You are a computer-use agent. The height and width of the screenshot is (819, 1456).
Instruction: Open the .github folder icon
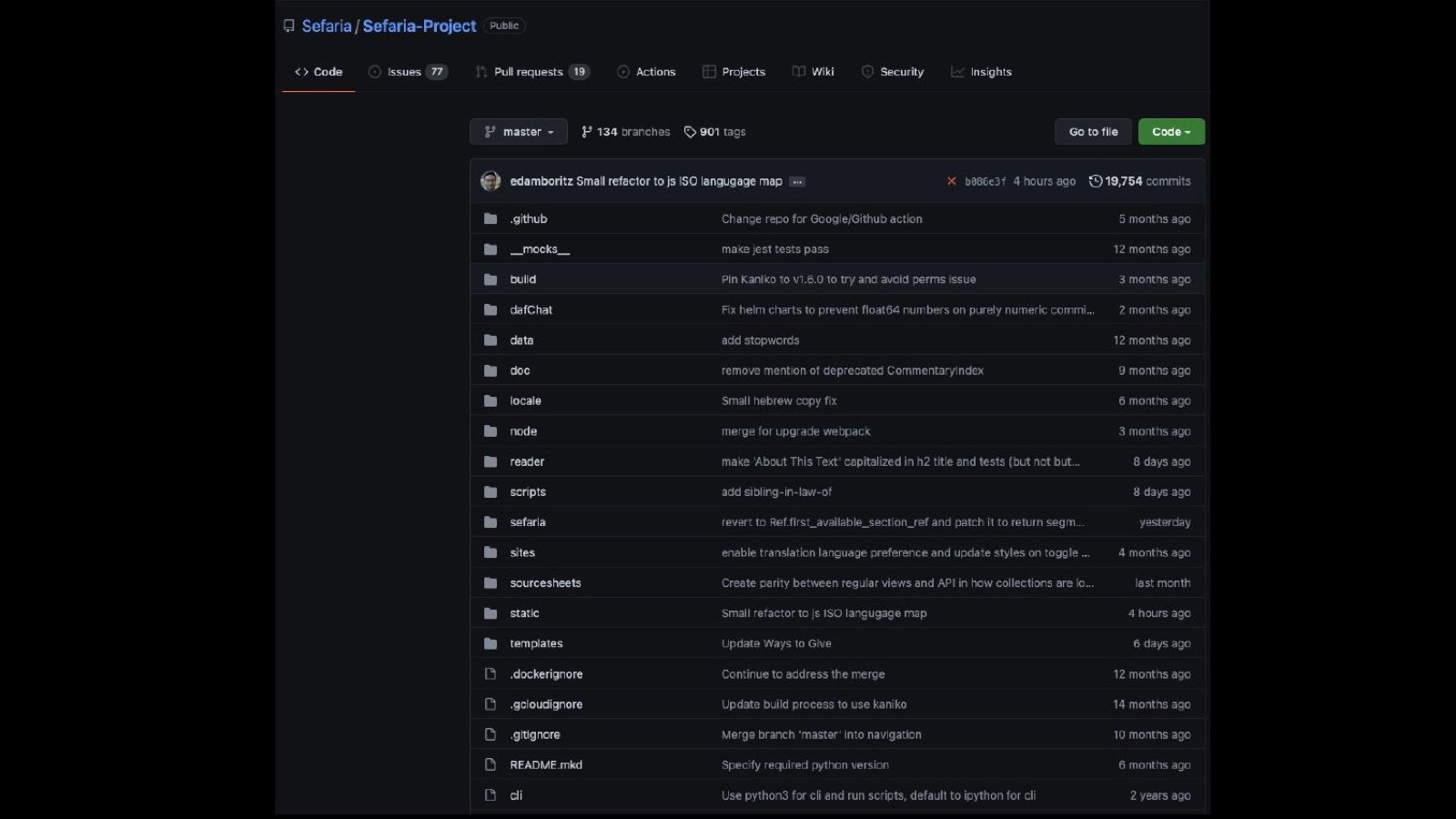click(x=490, y=218)
